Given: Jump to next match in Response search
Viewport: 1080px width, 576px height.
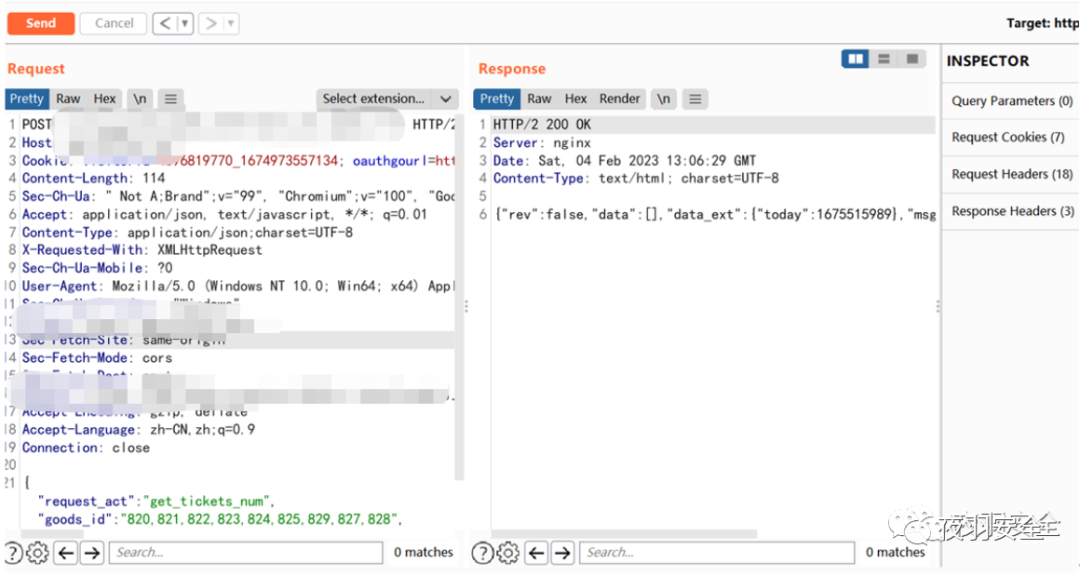Looking at the screenshot, I should [x=563, y=552].
